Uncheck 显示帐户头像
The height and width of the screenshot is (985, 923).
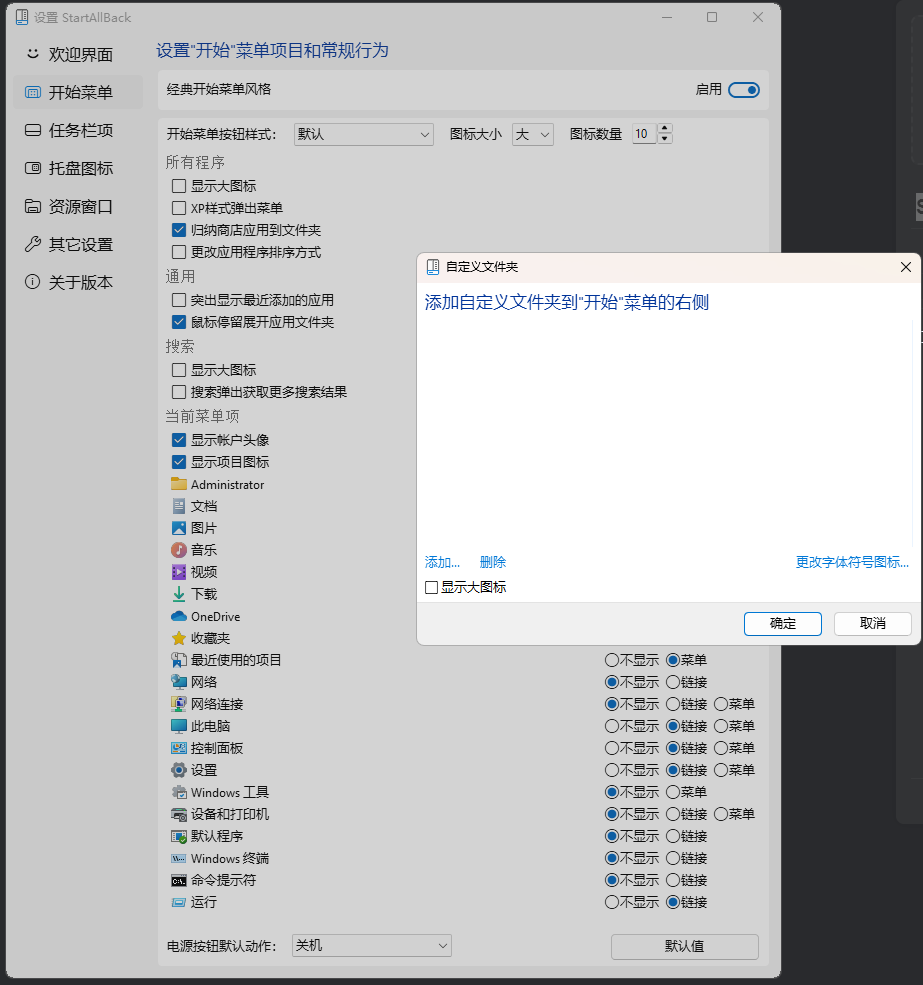coord(179,440)
